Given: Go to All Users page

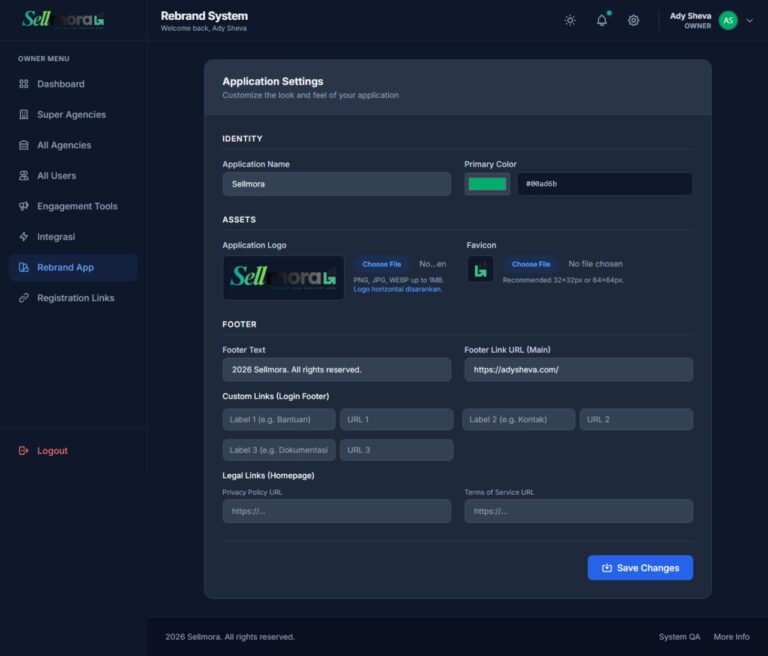Looking at the screenshot, I should (56, 176).
